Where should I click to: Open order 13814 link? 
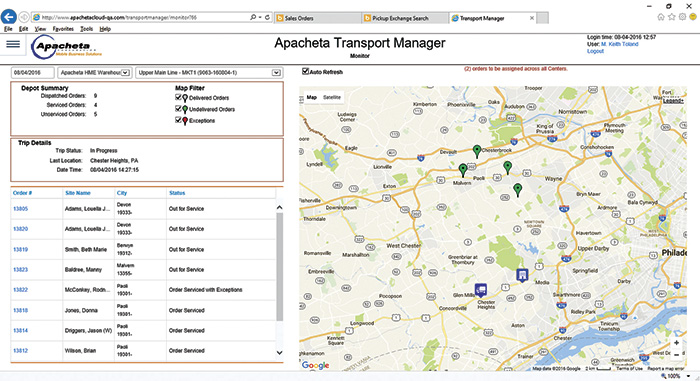[x=21, y=330]
